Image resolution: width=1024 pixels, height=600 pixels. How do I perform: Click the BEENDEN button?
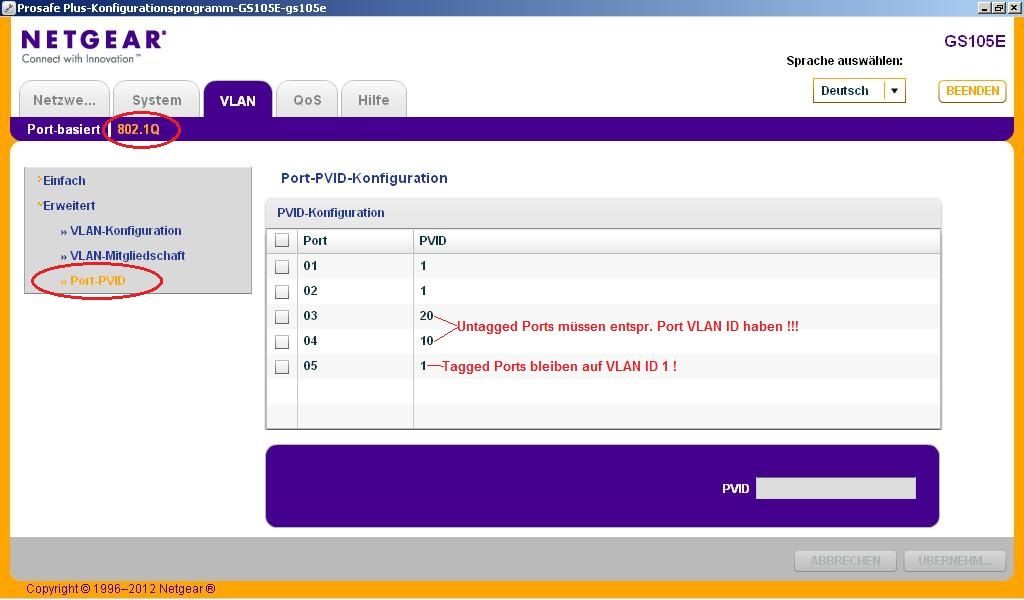[972, 91]
